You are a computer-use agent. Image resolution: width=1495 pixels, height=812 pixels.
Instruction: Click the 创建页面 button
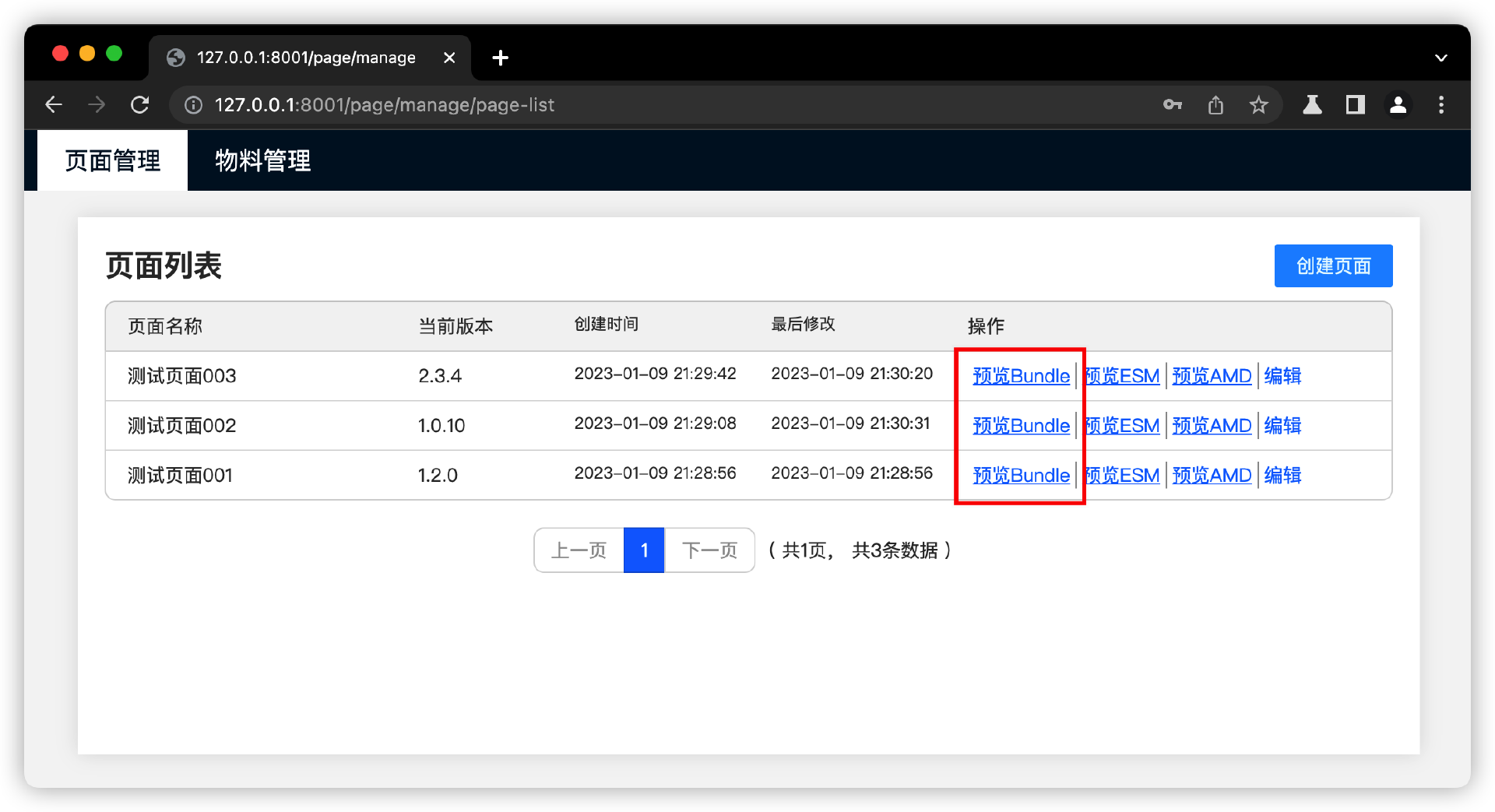point(1332,266)
